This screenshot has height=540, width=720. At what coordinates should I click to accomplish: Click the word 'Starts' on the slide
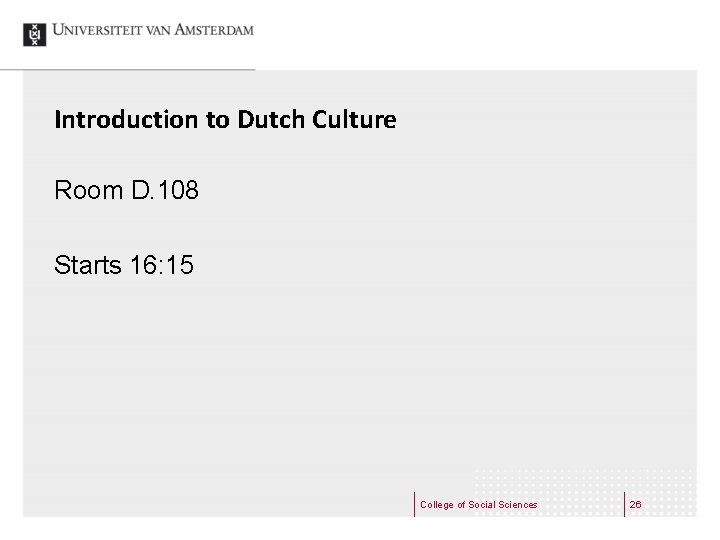pos(88,265)
